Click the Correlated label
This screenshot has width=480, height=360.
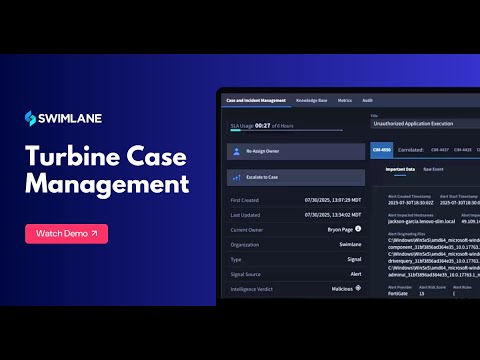tap(411, 150)
